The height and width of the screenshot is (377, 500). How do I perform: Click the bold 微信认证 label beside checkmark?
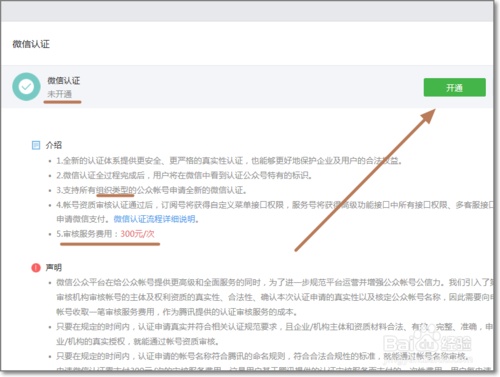[x=64, y=80]
